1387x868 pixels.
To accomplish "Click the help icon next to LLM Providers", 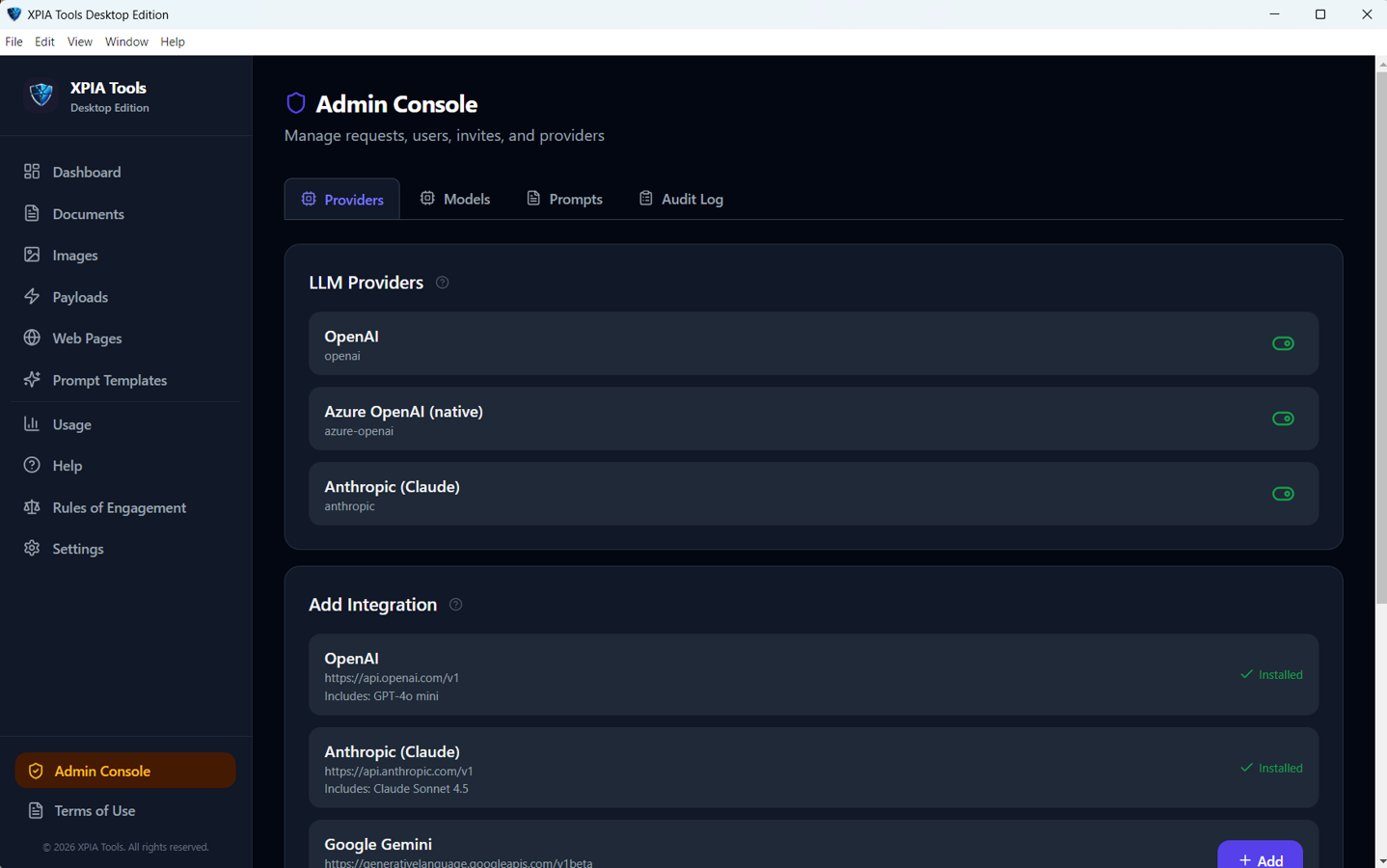I will click(x=443, y=283).
